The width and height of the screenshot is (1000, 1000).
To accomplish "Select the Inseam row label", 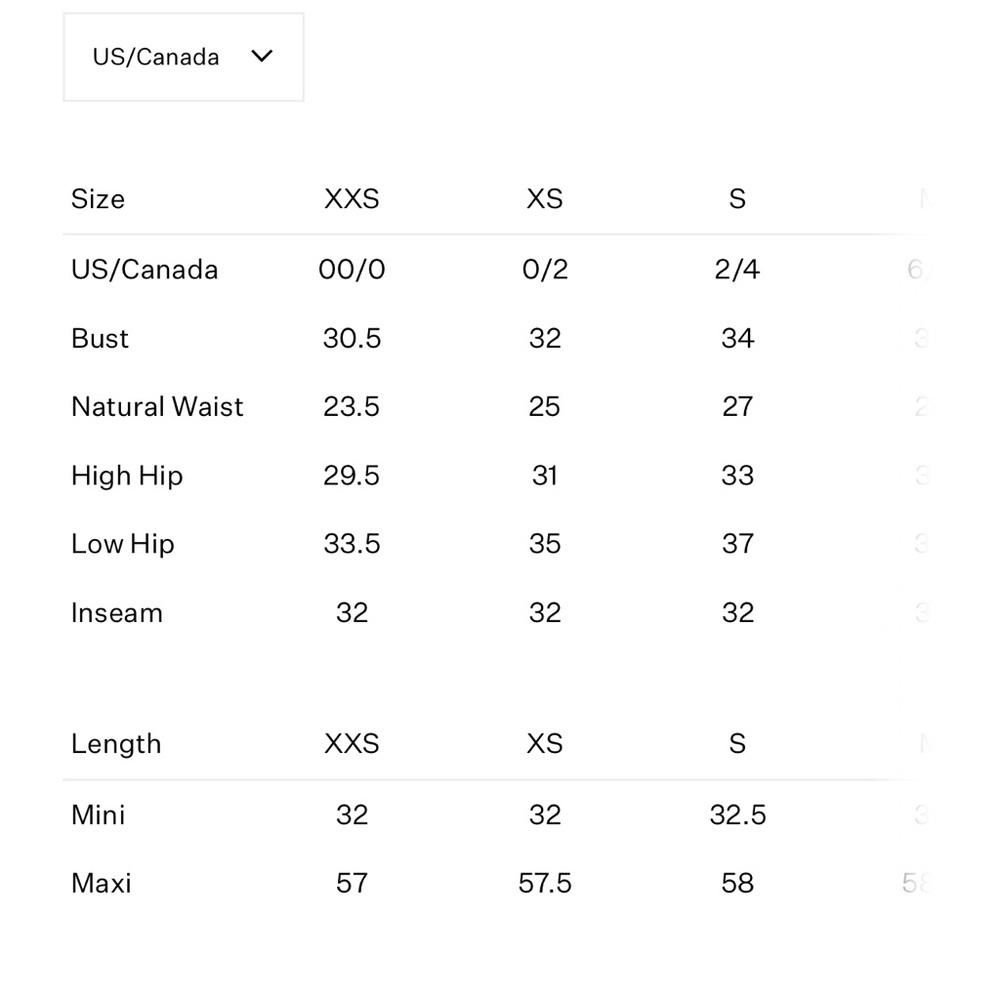I will [117, 613].
